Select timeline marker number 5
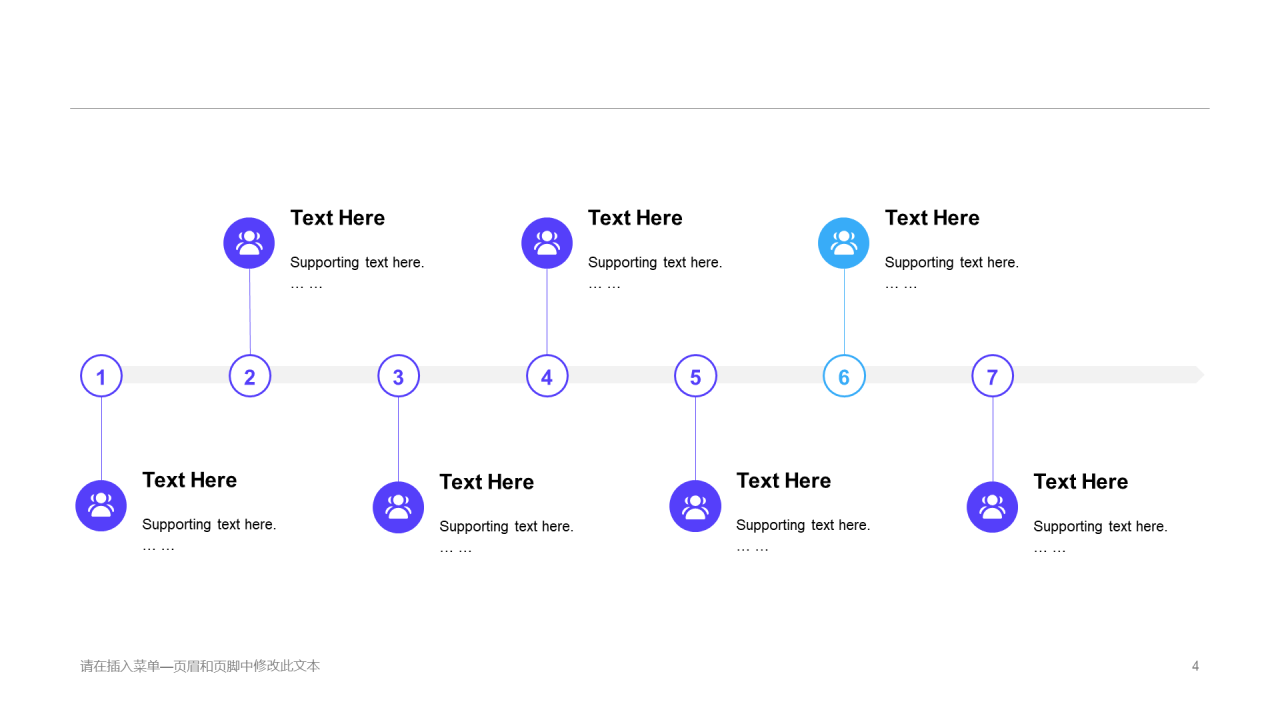 pos(695,376)
